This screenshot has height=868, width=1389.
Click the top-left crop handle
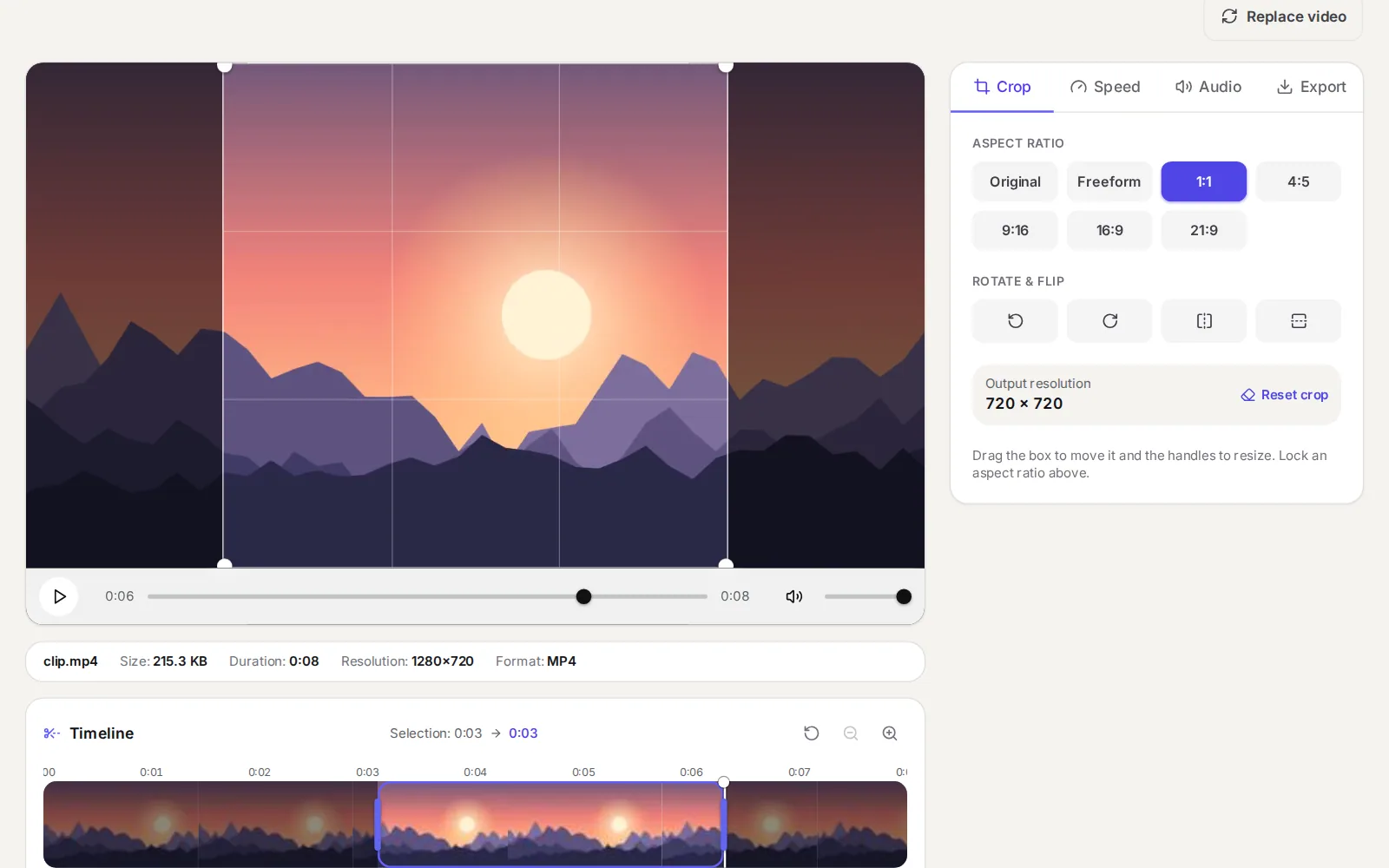pyautogui.click(x=224, y=65)
